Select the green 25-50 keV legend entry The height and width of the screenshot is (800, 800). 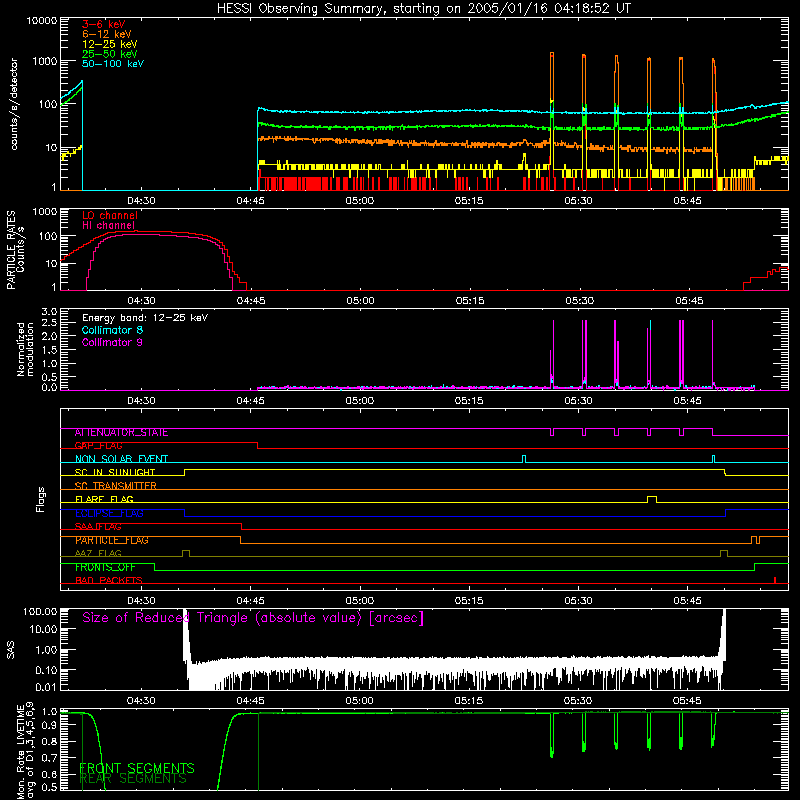pyautogui.click(x=109, y=54)
